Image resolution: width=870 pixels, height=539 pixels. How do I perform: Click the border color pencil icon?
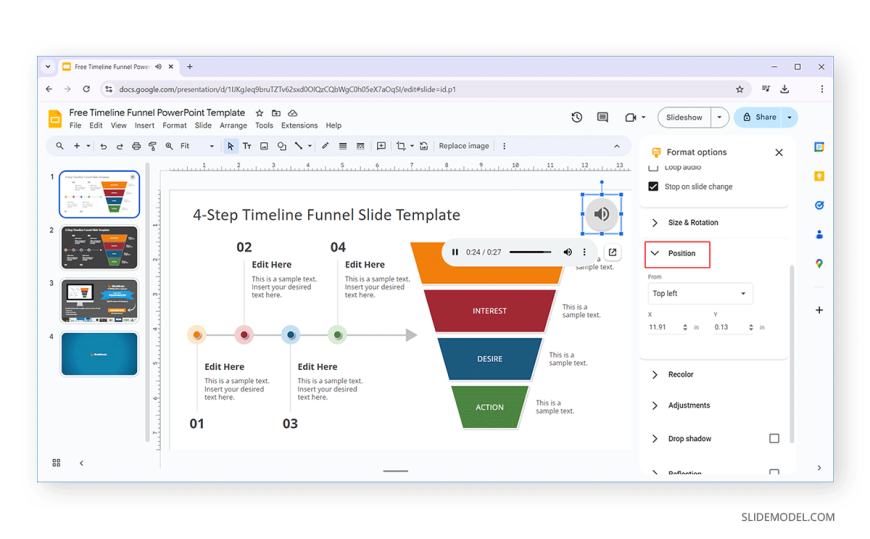(x=325, y=146)
